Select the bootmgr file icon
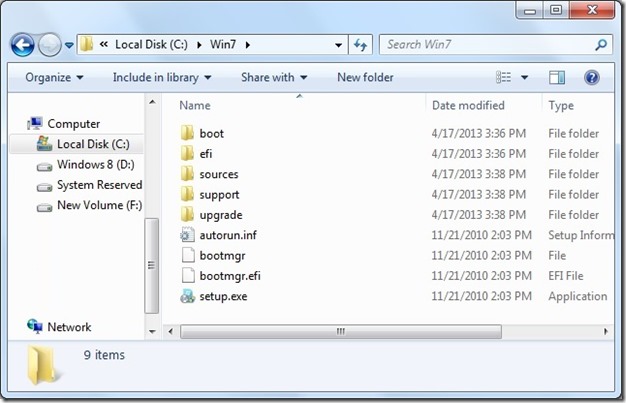Screen dimensions: 626x403 (x=188, y=255)
